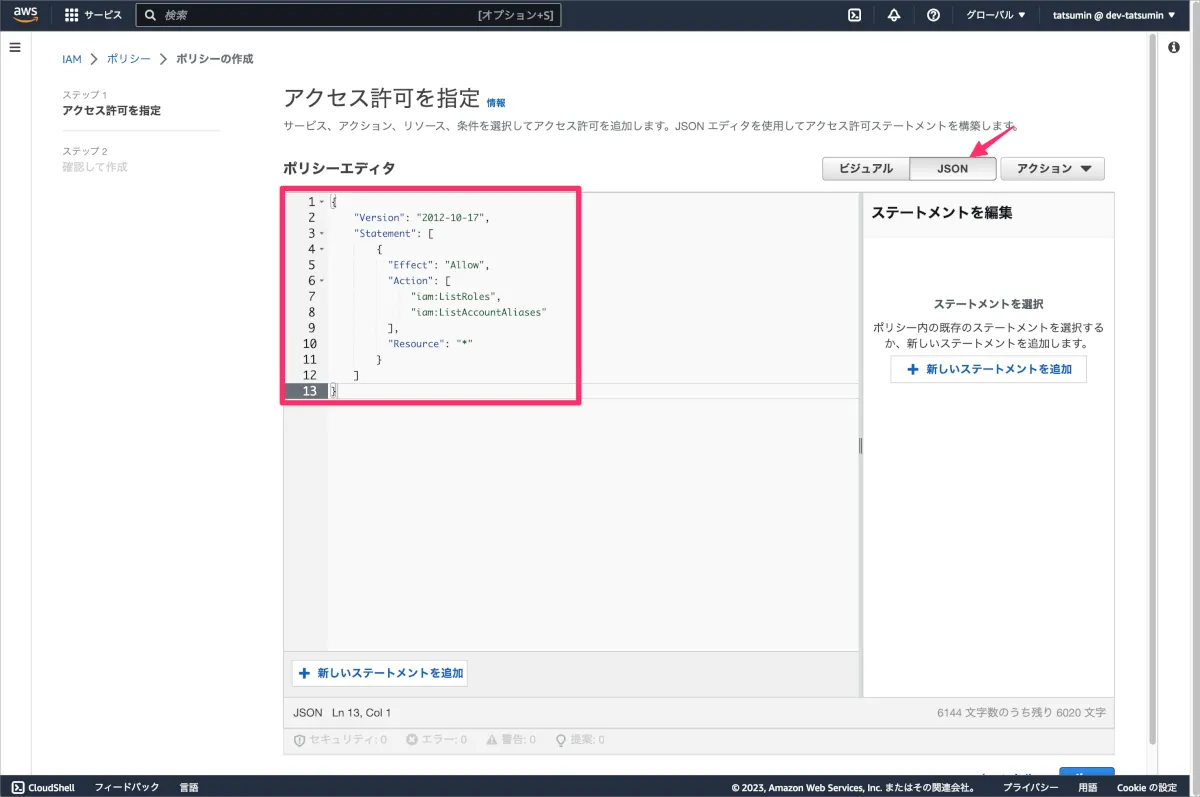This screenshot has height=797, width=1200.
Task: Click 新しいステートメントを追加 below the editor
Action: [380, 673]
